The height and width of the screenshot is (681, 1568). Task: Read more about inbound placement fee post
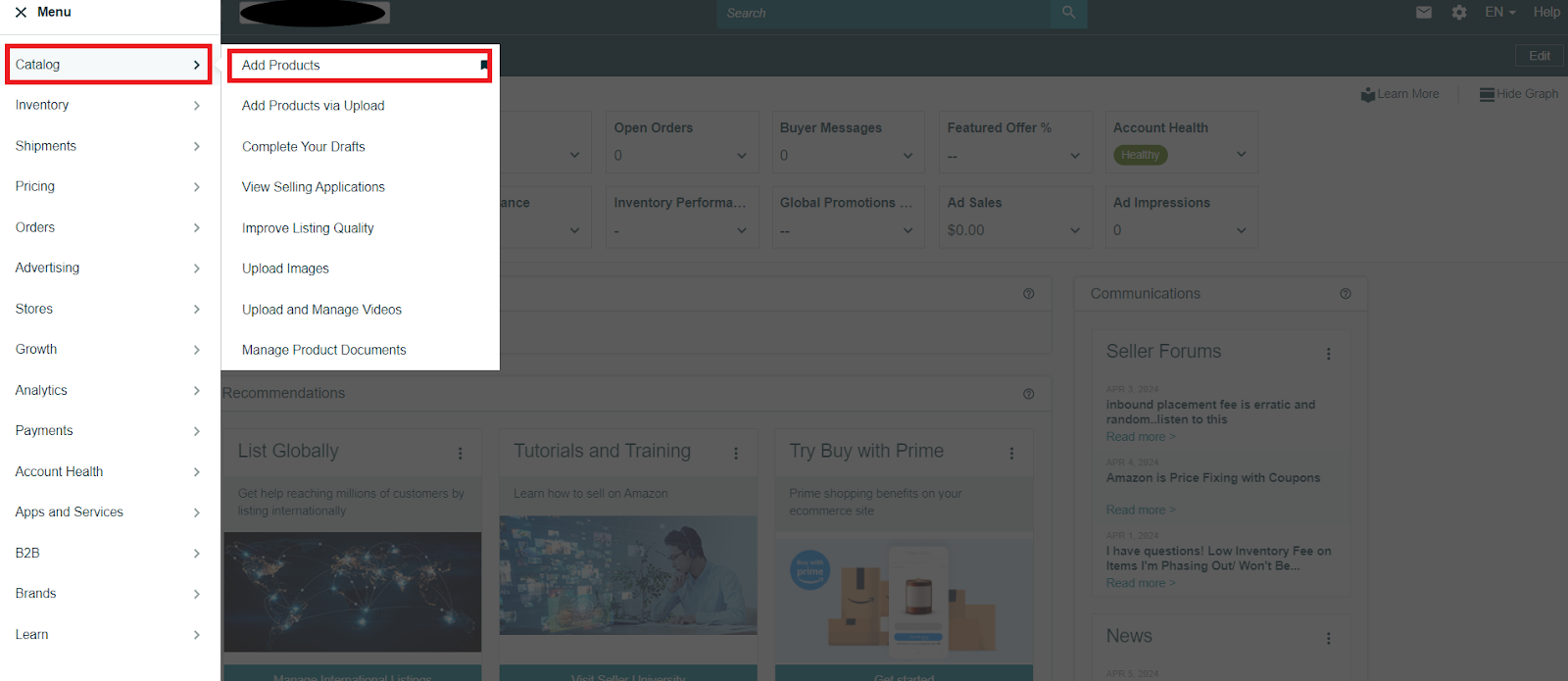coord(1141,437)
